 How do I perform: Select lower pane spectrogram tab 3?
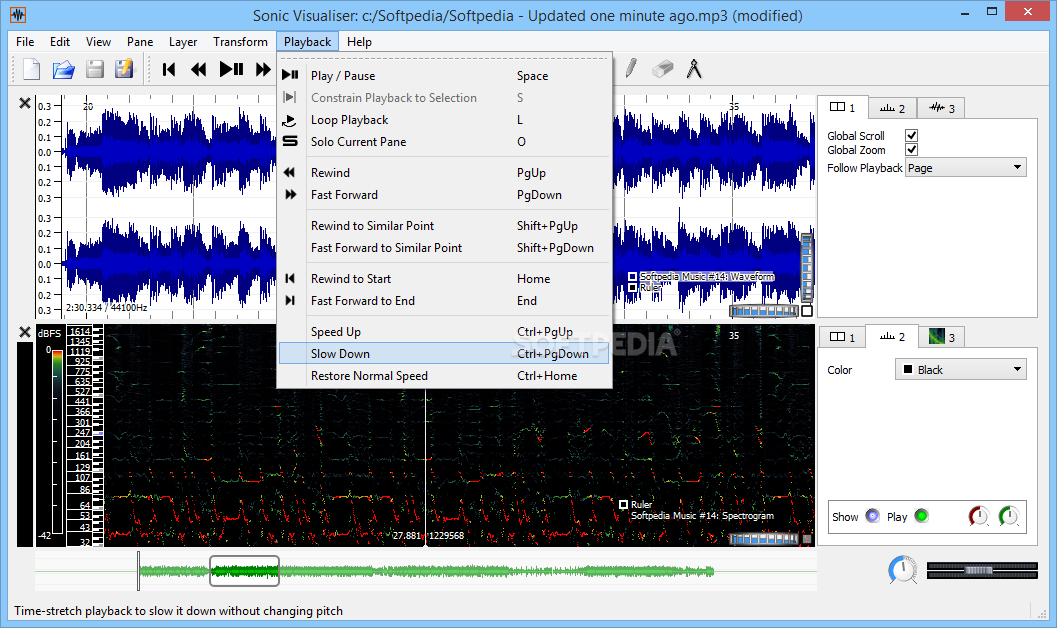coord(941,337)
